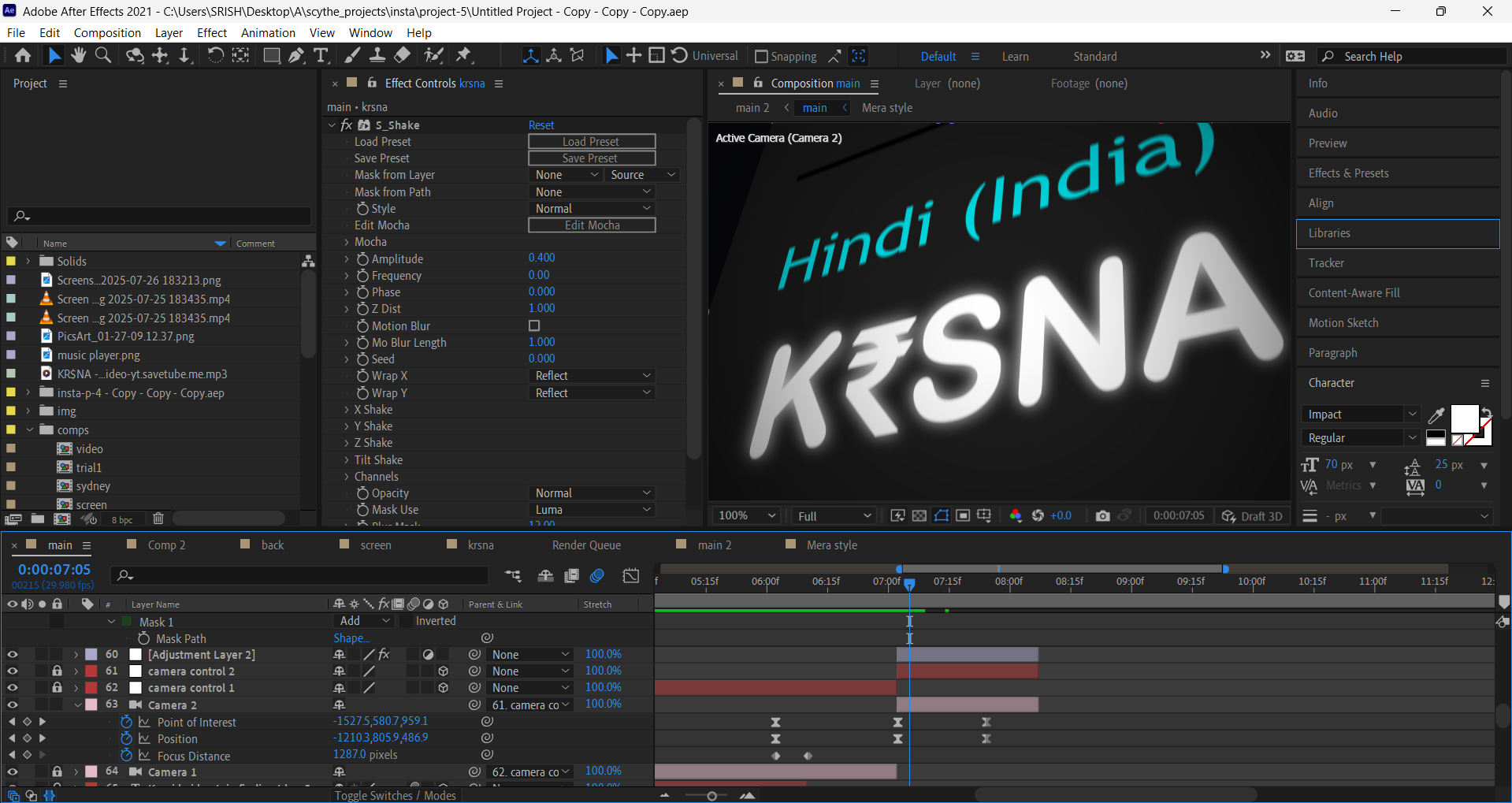
Task: Click the Load Preset button
Action: (592, 141)
